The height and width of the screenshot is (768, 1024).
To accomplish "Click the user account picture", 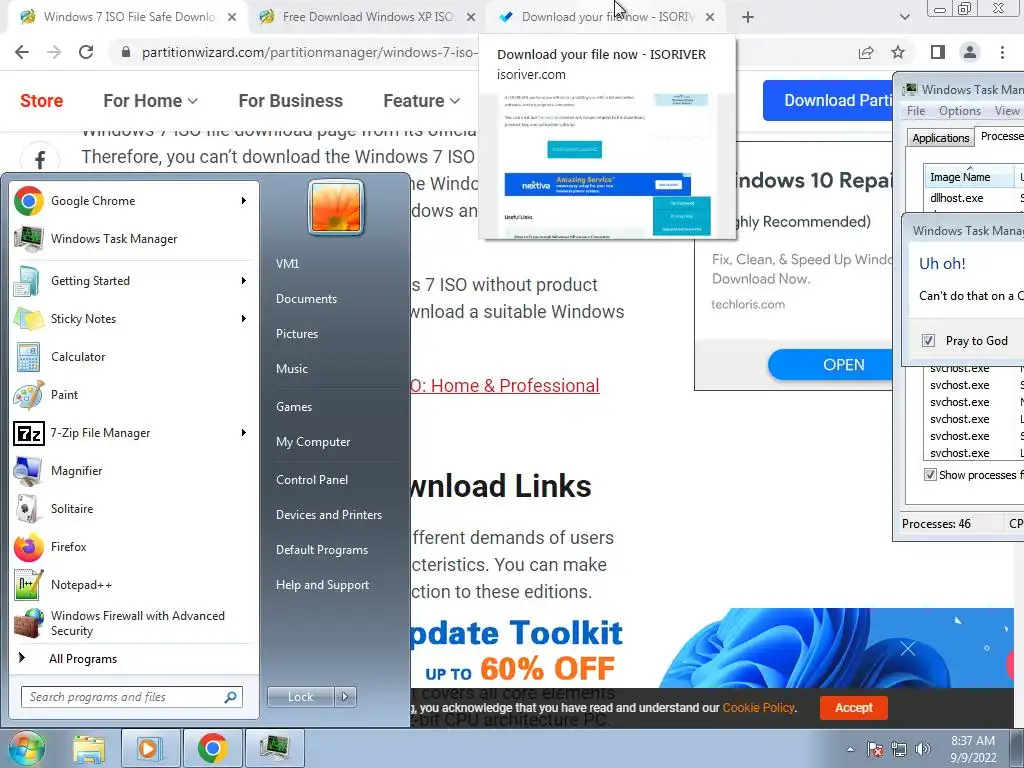I will point(336,207).
